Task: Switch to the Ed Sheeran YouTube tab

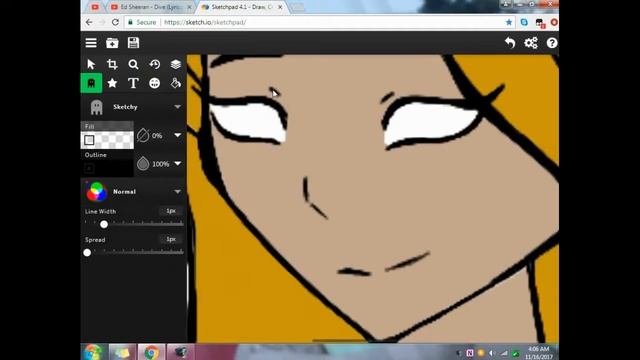Action: [150, 7]
